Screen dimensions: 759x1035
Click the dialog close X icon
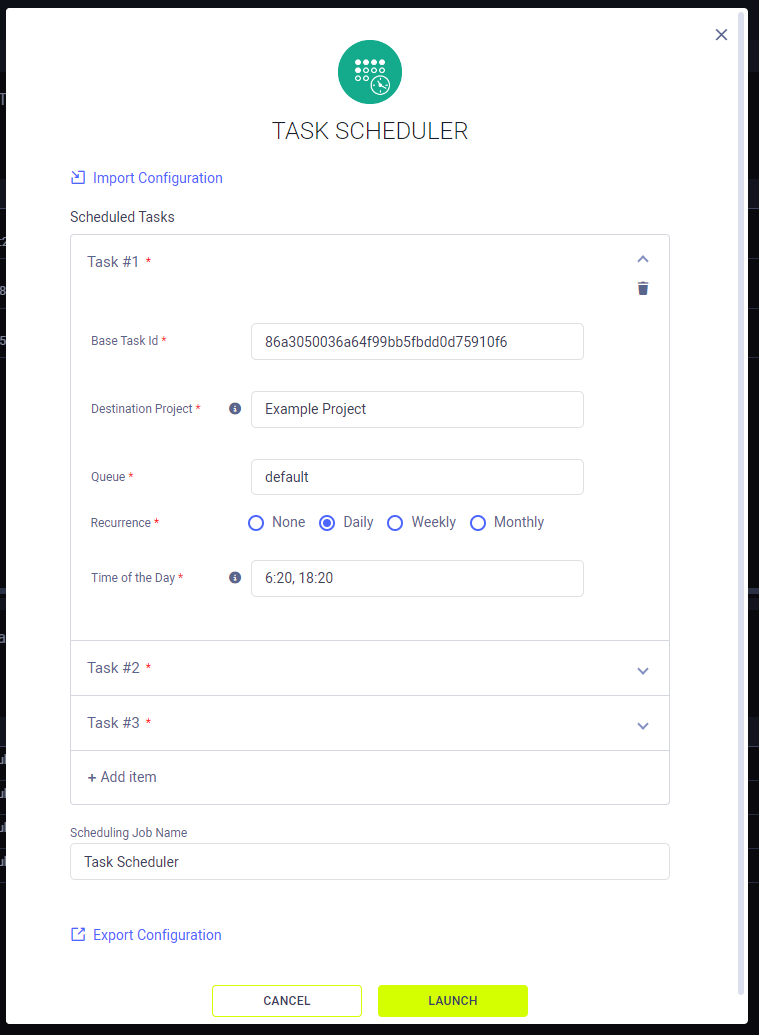[721, 34]
